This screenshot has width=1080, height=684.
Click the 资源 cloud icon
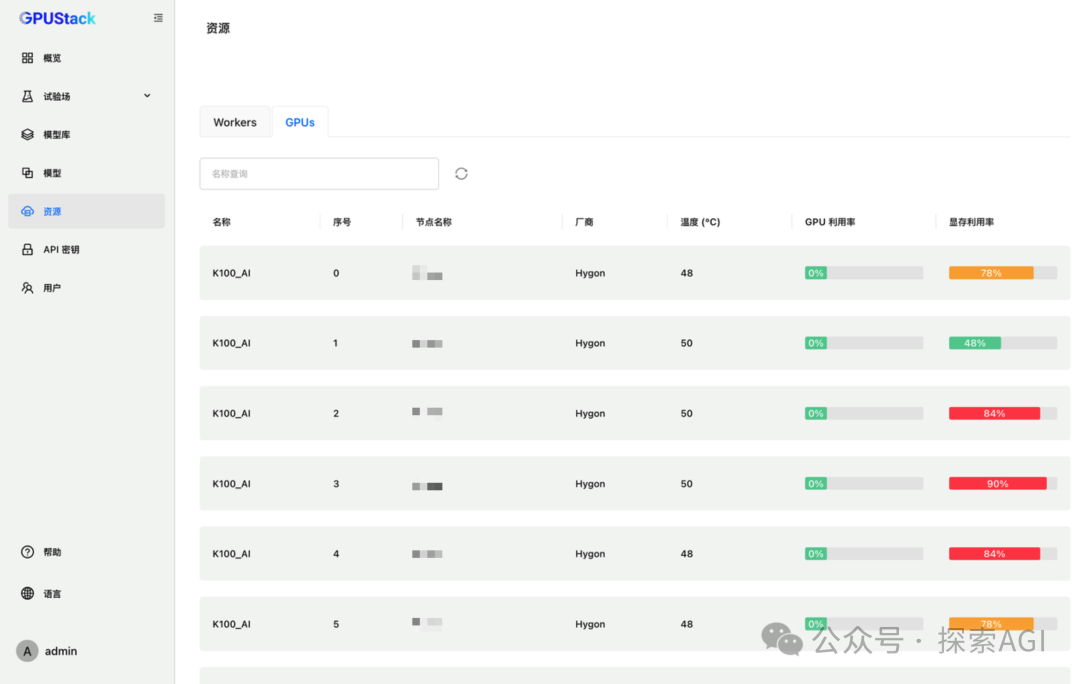pos(27,211)
